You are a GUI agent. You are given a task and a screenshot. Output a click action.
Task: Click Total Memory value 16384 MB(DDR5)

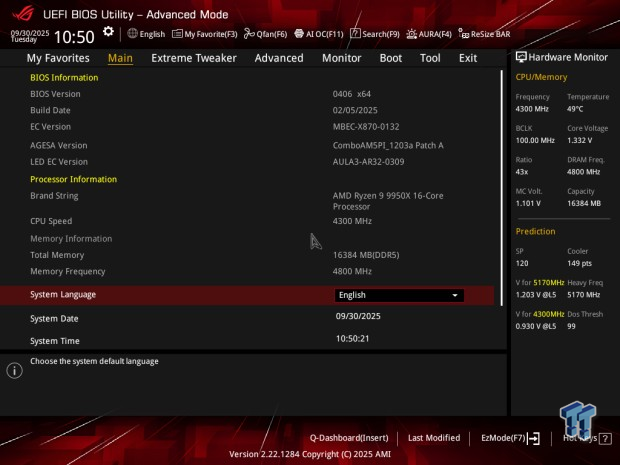point(366,255)
